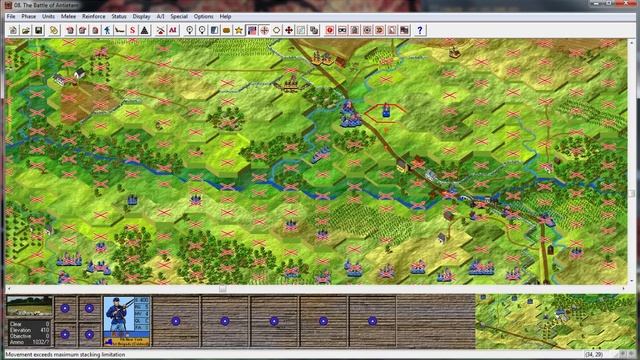The height and width of the screenshot is (360, 640).
Task: Open the Display menu
Action: click(x=141, y=16)
